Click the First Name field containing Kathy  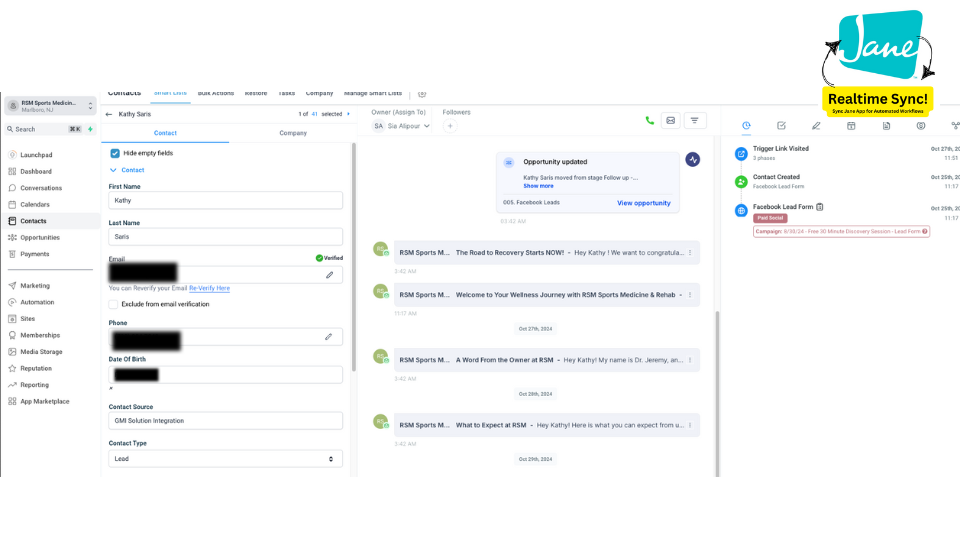(225, 201)
